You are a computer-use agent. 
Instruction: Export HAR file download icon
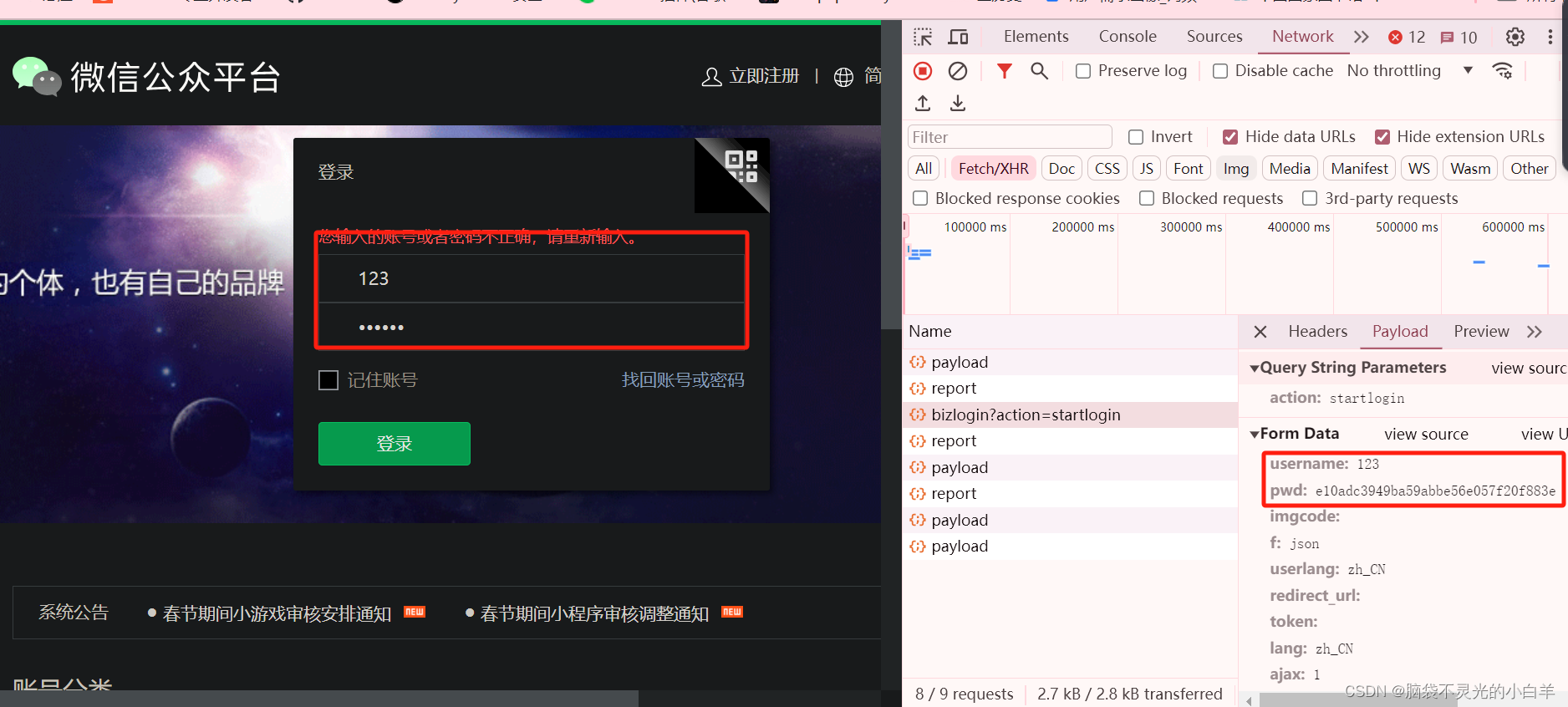pos(958,103)
